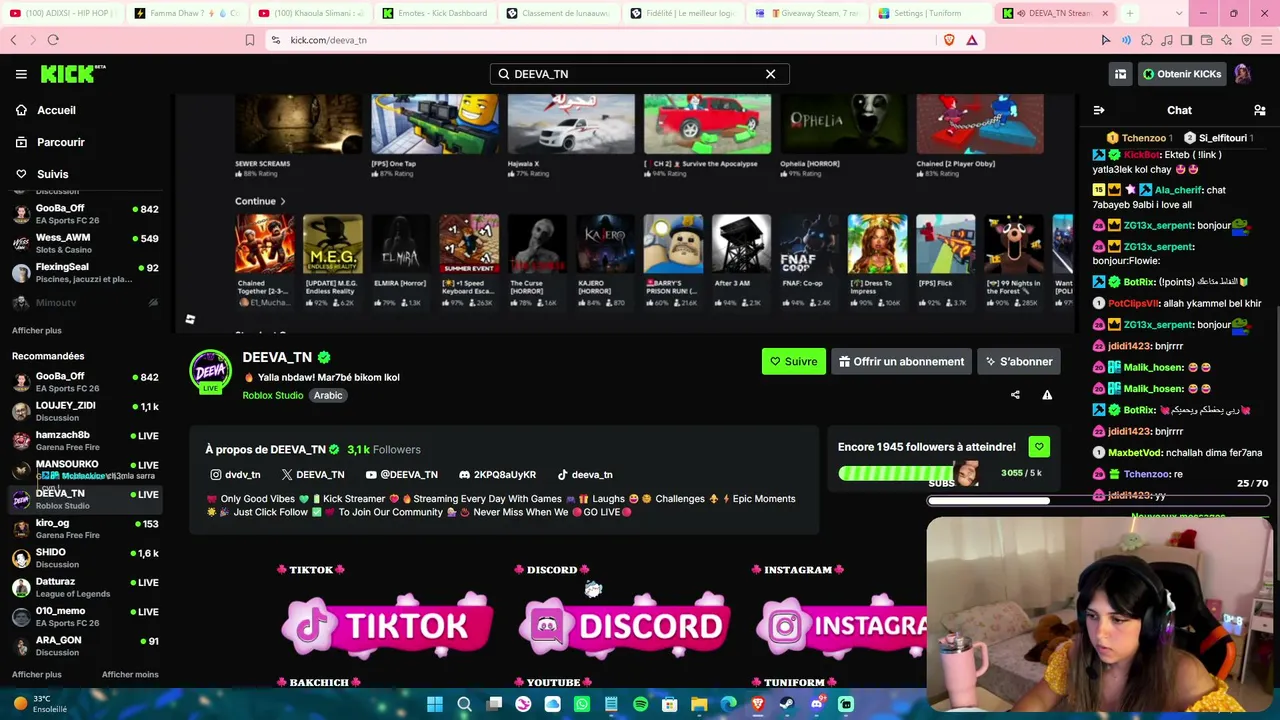The height and width of the screenshot is (720, 1280).
Task: Open the Dress To Impress game thumbnail
Action: pos(877,243)
